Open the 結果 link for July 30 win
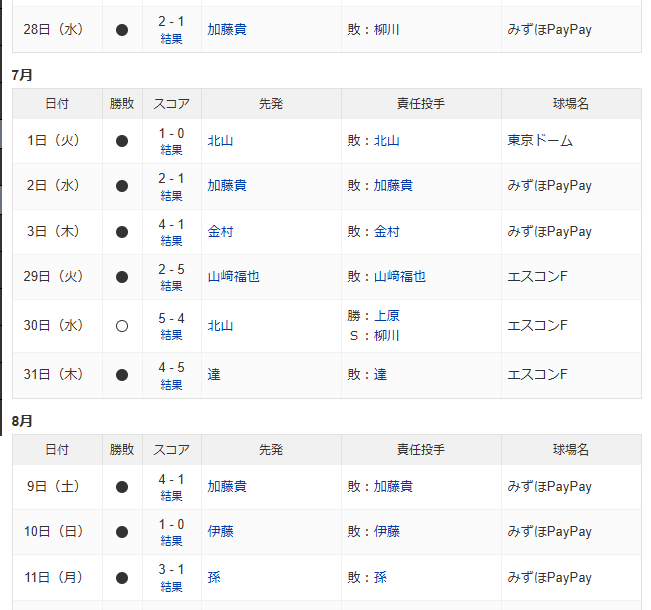This screenshot has width=651, height=610. (172, 335)
